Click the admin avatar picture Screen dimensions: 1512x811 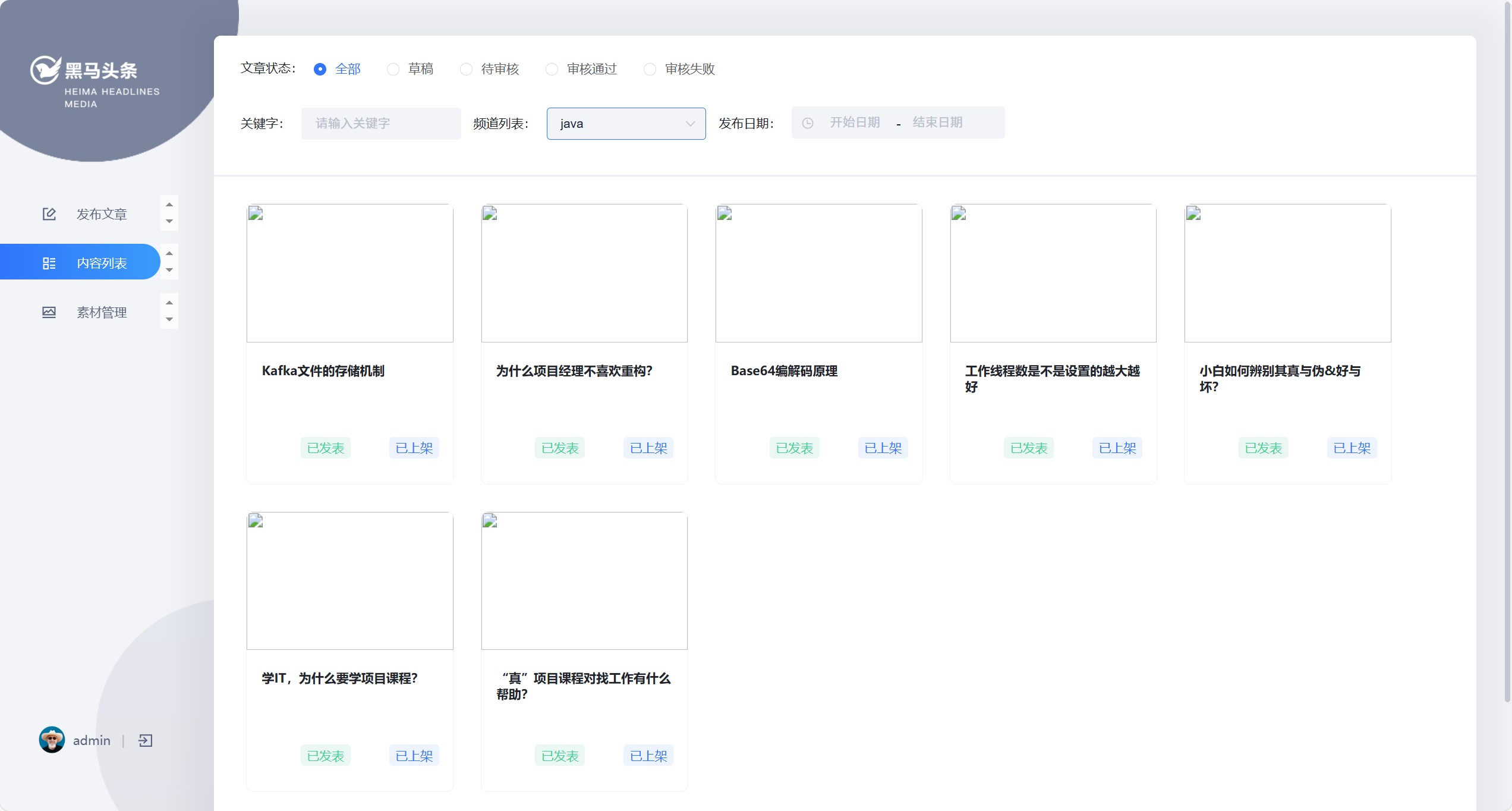coord(52,740)
